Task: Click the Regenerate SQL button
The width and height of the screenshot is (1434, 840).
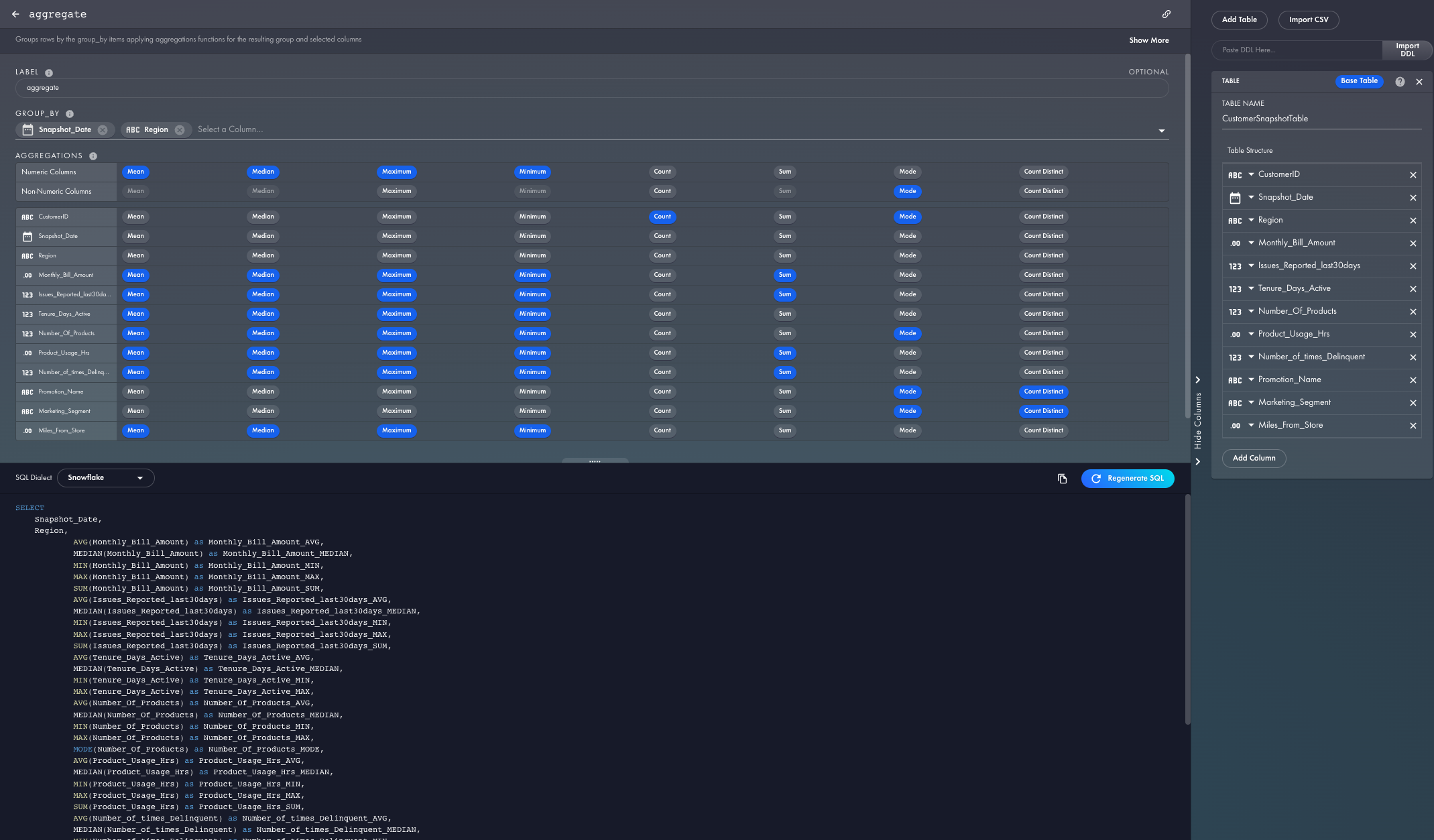Action: (1127, 479)
